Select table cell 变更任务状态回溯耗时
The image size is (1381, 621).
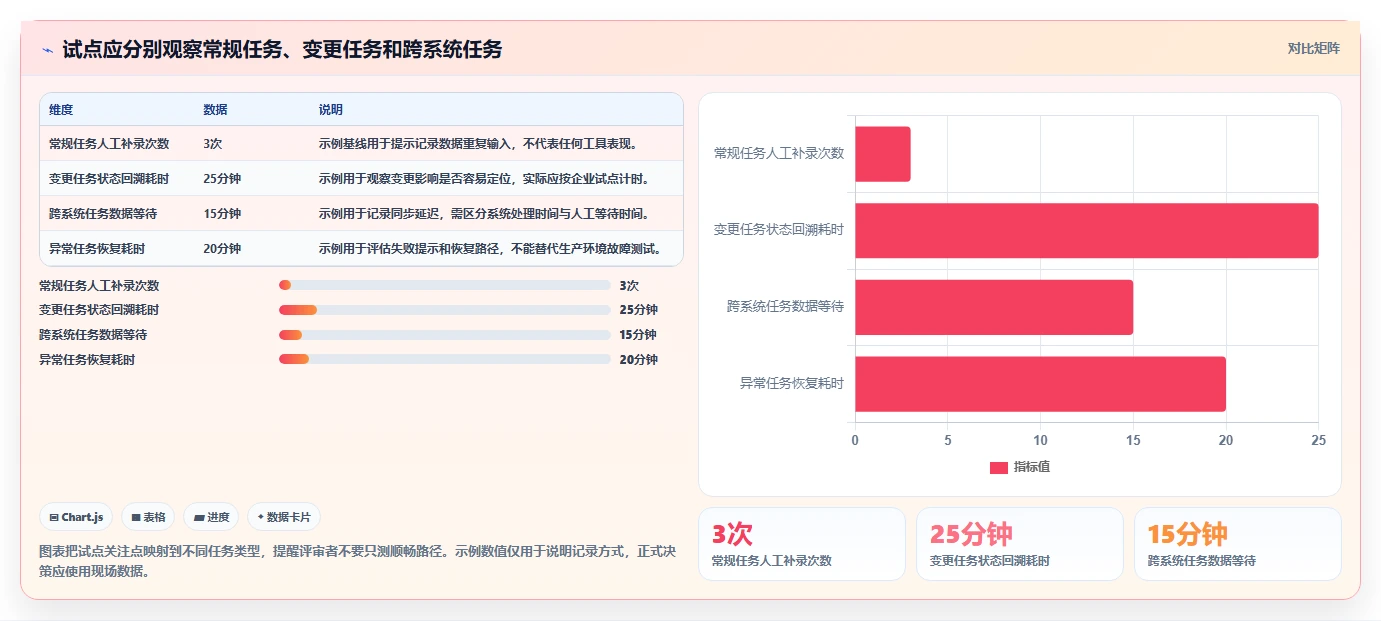(109, 179)
